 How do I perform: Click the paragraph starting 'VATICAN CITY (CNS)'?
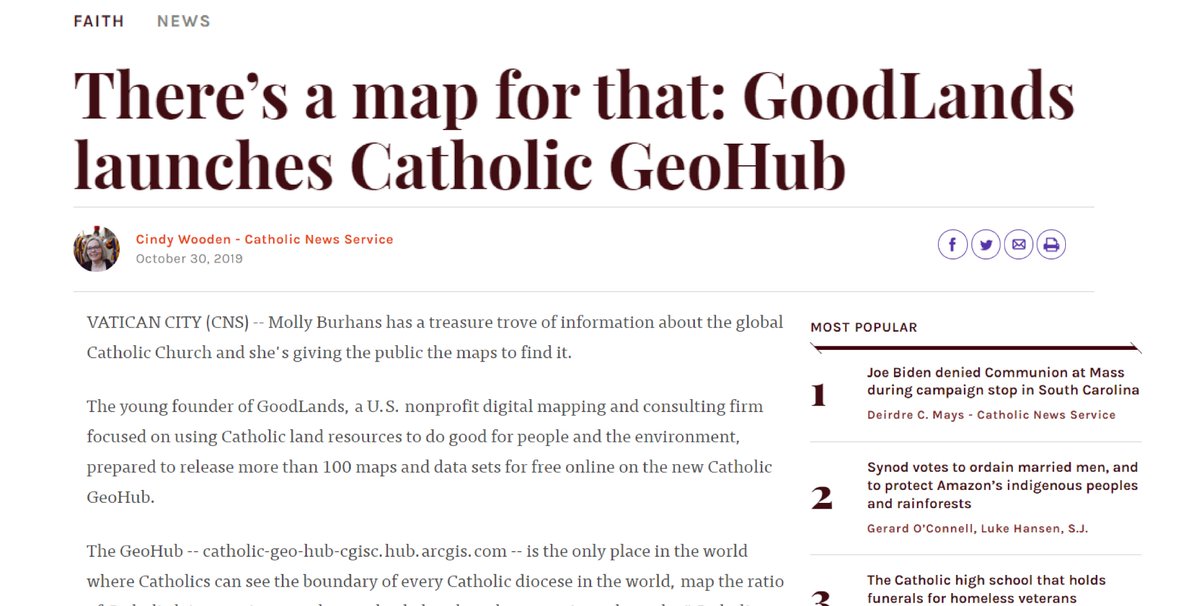point(435,337)
